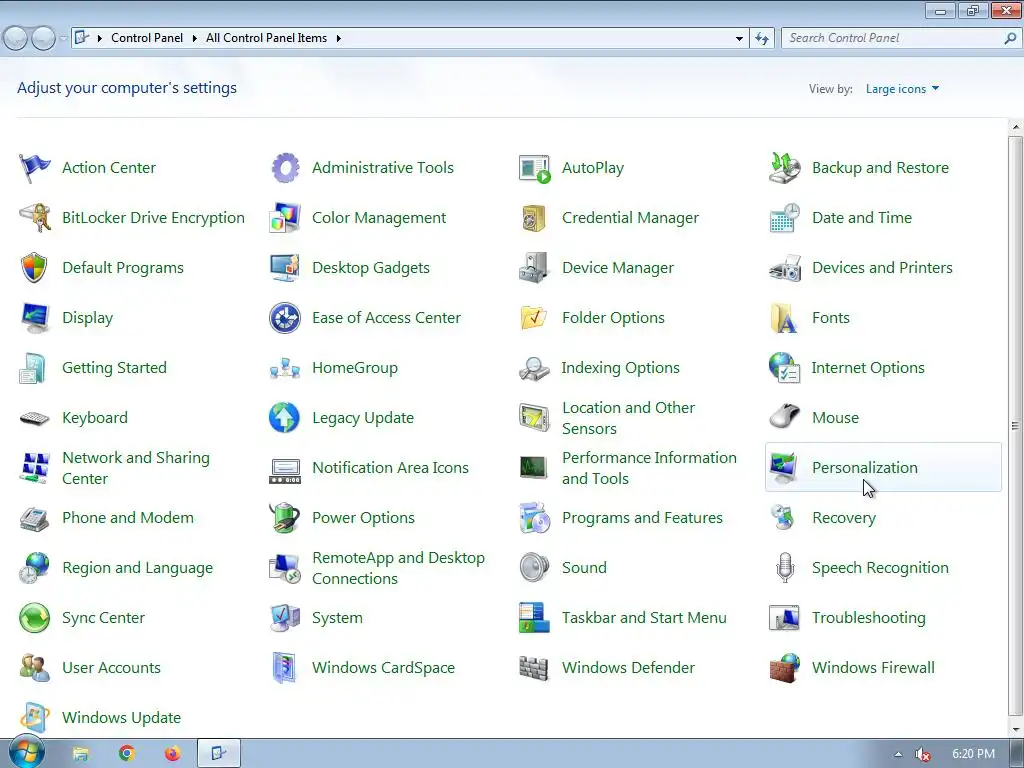The image size is (1024, 768).
Task: Open the Windows Firewall brick icon
Action: pyautogui.click(x=784, y=667)
